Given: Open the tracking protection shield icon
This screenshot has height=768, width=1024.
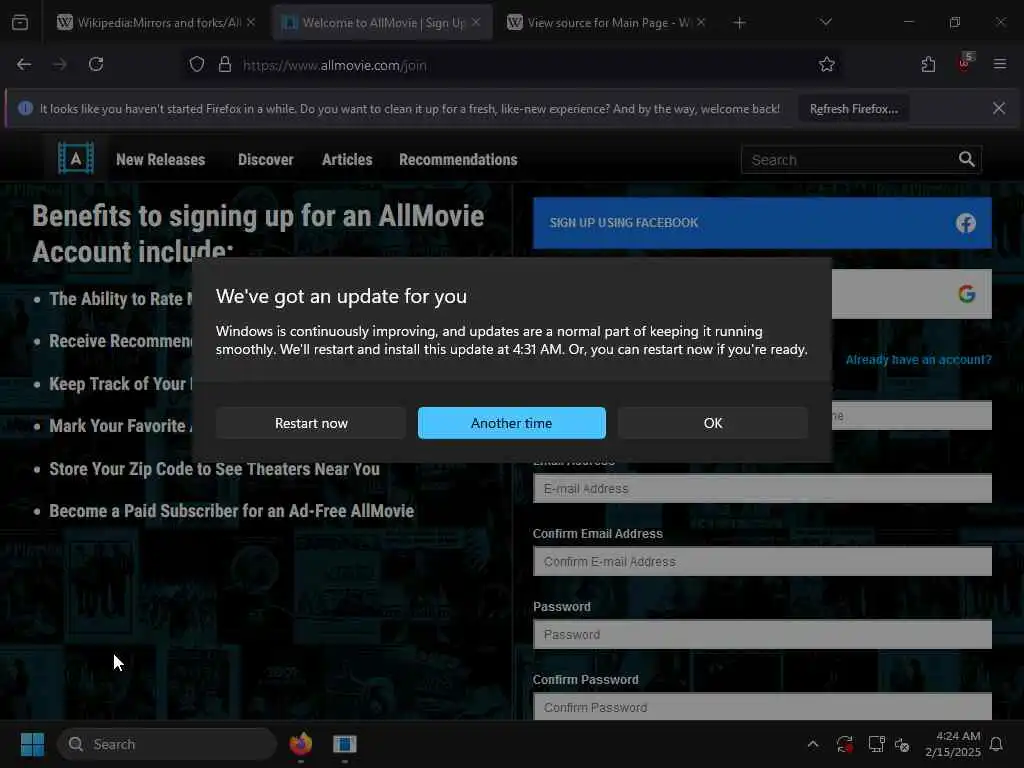Looking at the screenshot, I should pos(197,65).
